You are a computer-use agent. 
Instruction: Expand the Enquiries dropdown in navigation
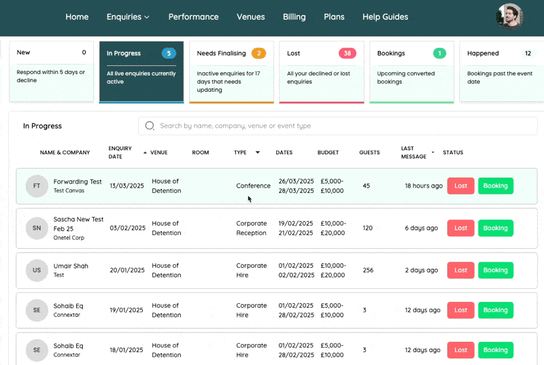pyautogui.click(x=128, y=17)
